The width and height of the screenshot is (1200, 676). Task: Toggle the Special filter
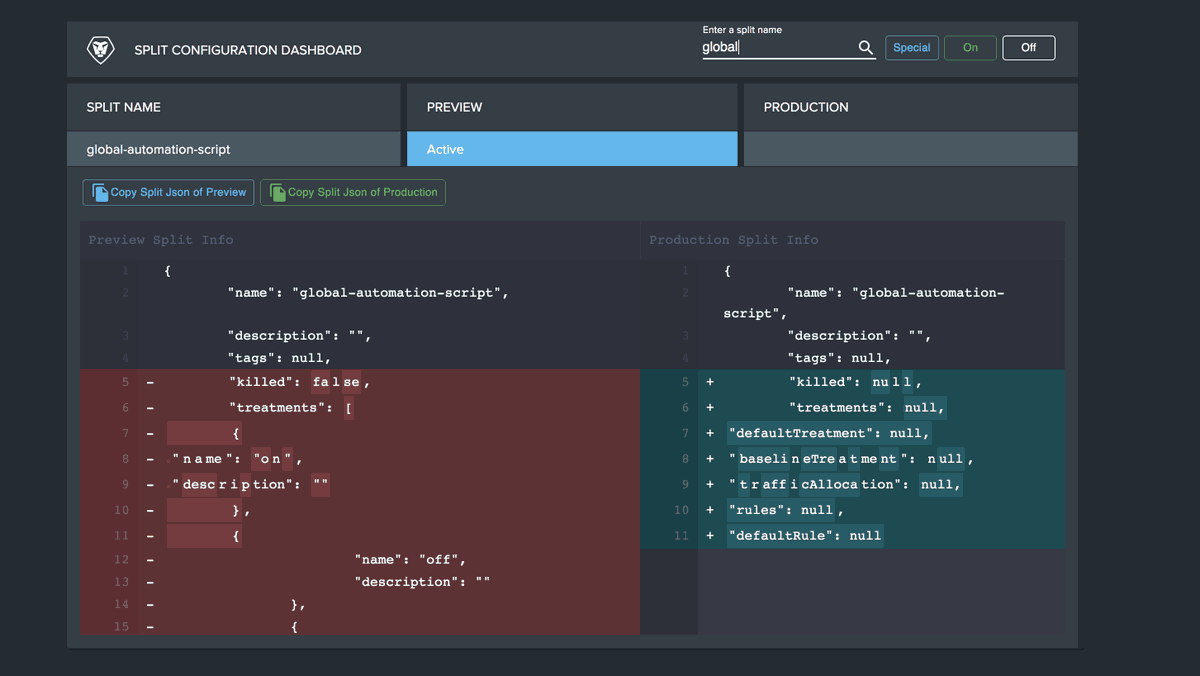pyautogui.click(x=912, y=48)
